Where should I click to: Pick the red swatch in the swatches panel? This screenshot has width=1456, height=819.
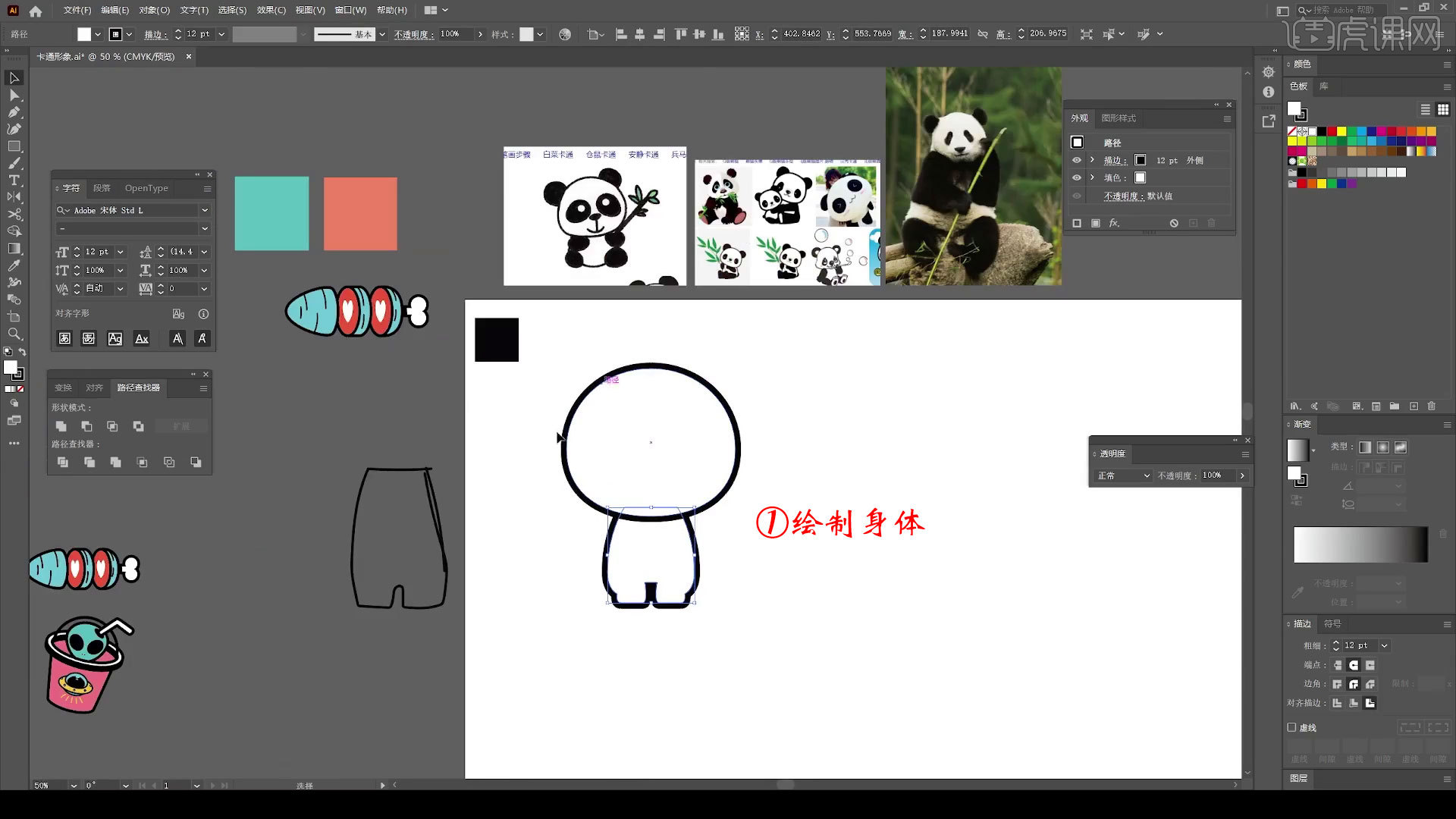pyautogui.click(x=1331, y=132)
